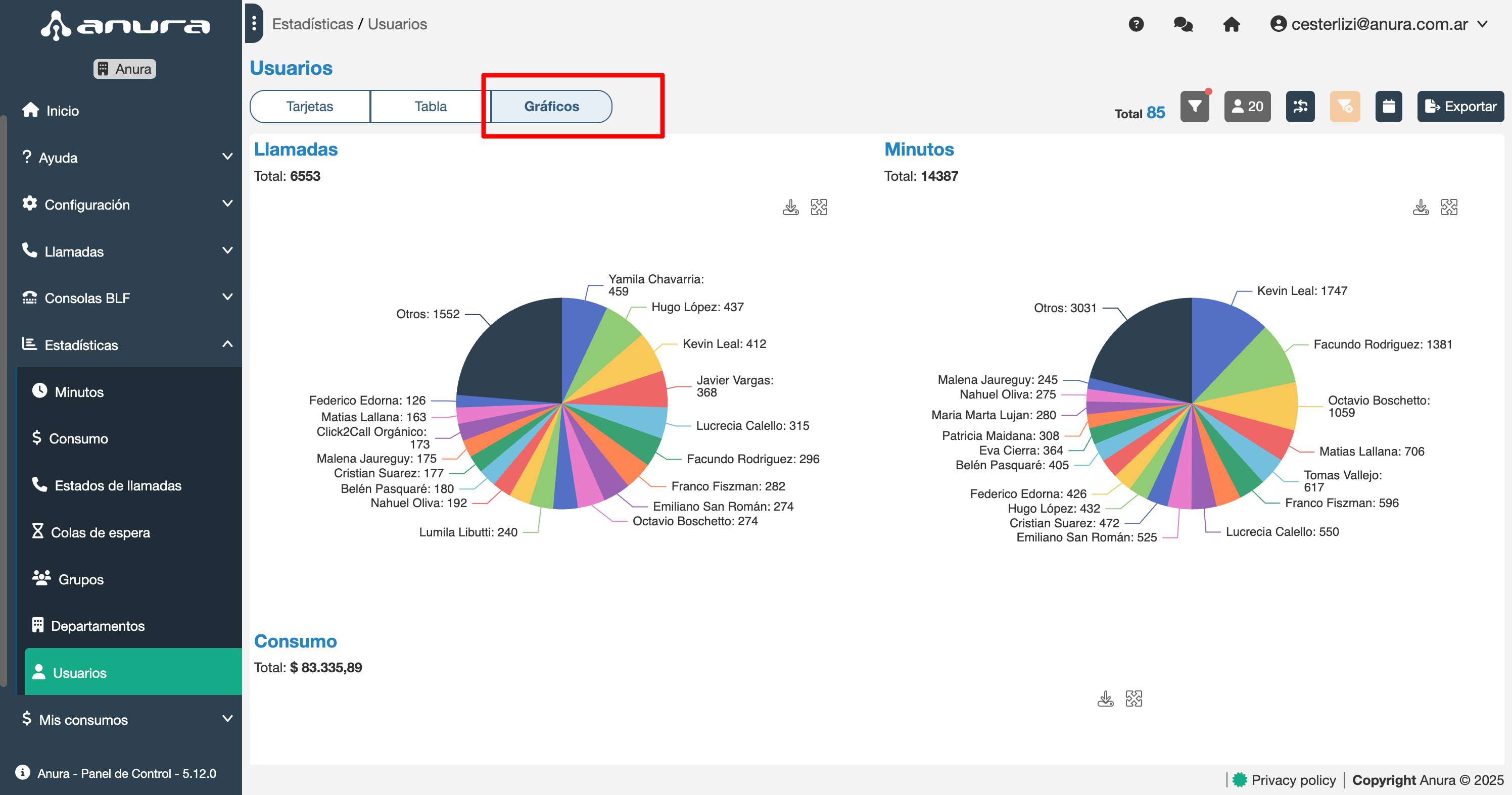1512x795 pixels.
Task: Switch view to Tabla
Action: coord(430,106)
